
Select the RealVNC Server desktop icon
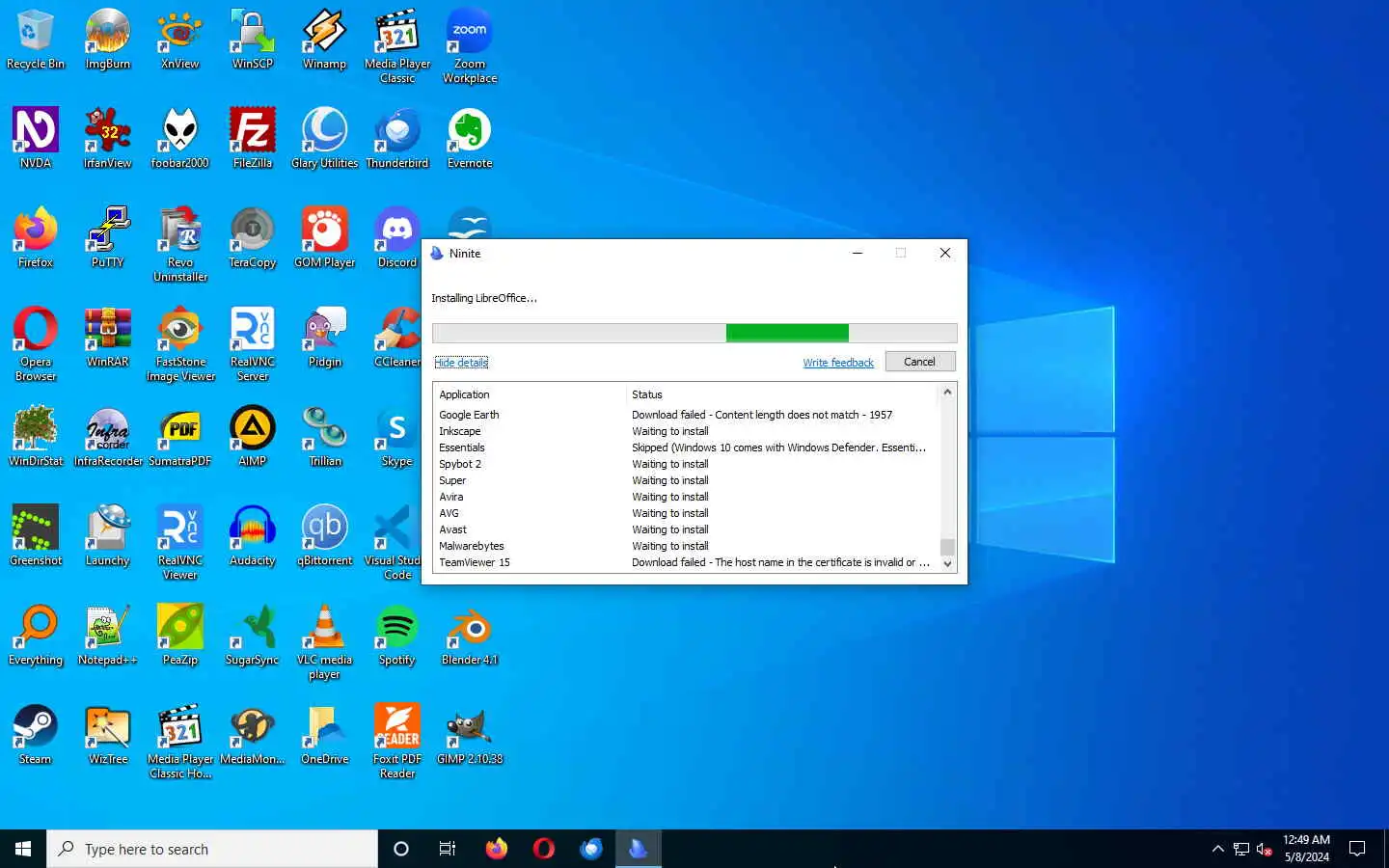click(252, 344)
